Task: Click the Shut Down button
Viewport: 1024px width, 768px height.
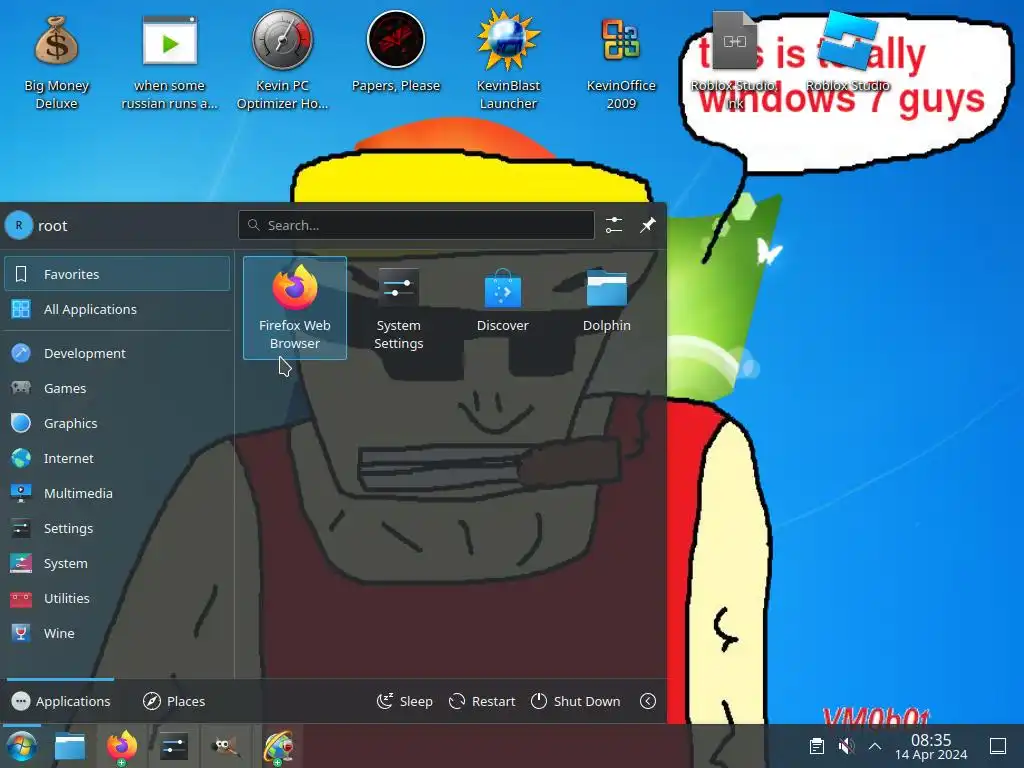Action: [x=575, y=701]
